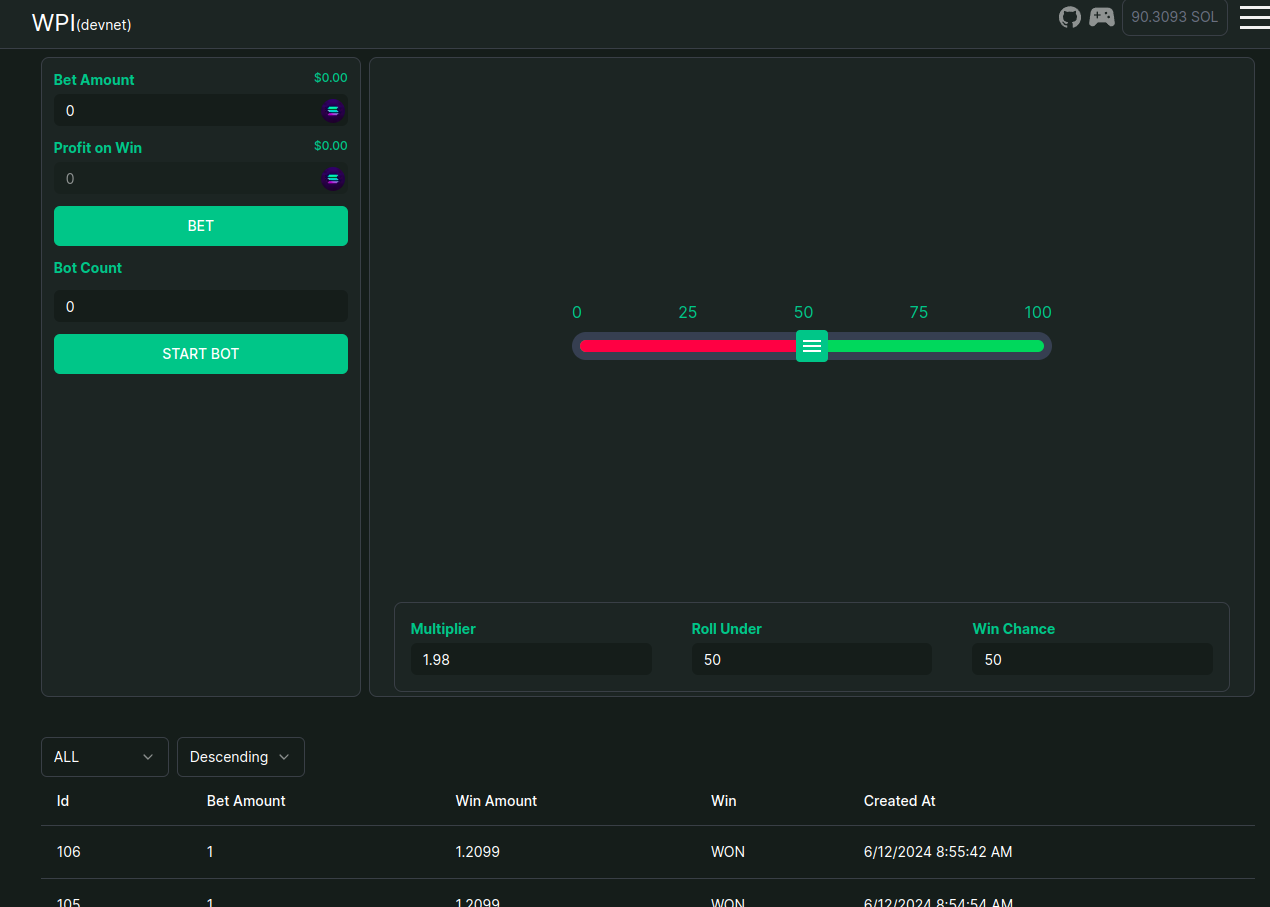Viewport: 1270px width, 907px height.
Task: Click the Bet Amount column header
Action: pyautogui.click(x=246, y=801)
